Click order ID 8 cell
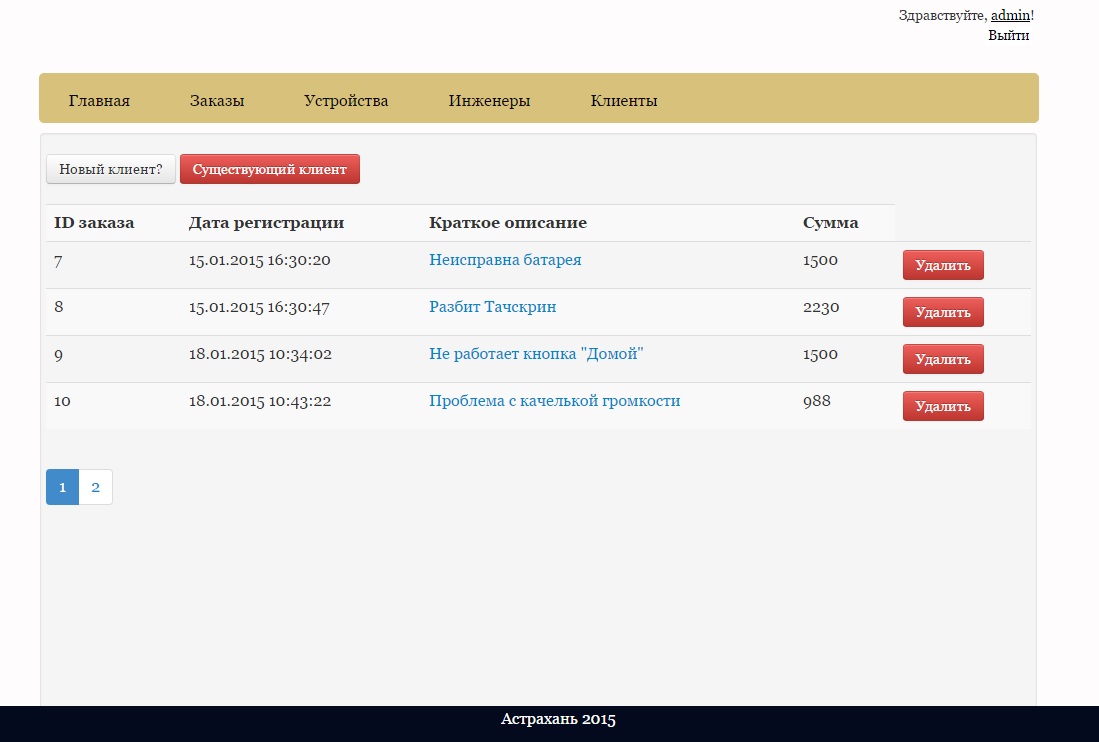1099x742 pixels. point(59,307)
